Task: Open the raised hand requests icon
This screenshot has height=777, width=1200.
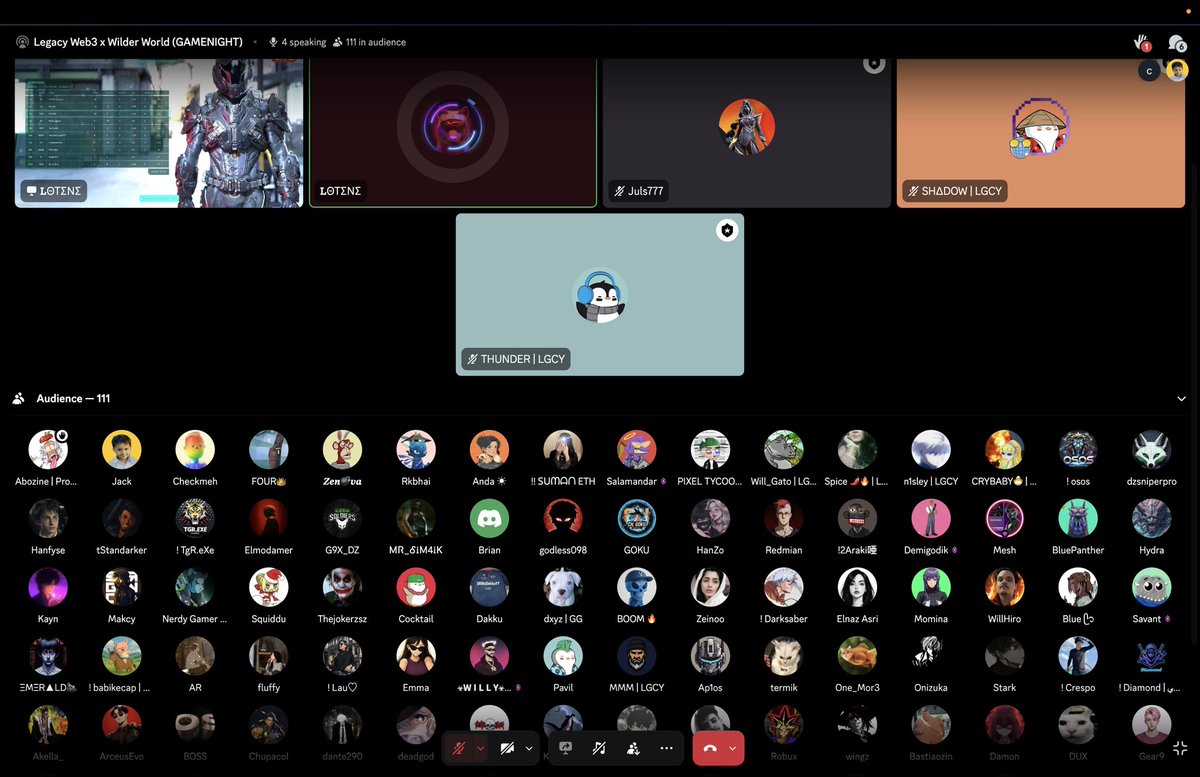Action: pos(1141,42)
